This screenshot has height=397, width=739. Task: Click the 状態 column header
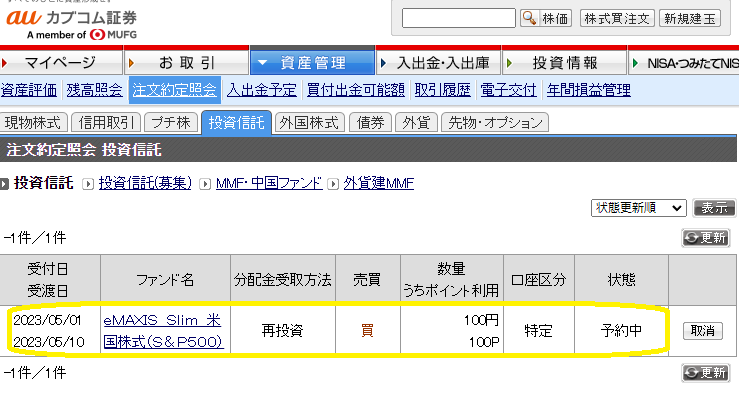click(621, 280)
